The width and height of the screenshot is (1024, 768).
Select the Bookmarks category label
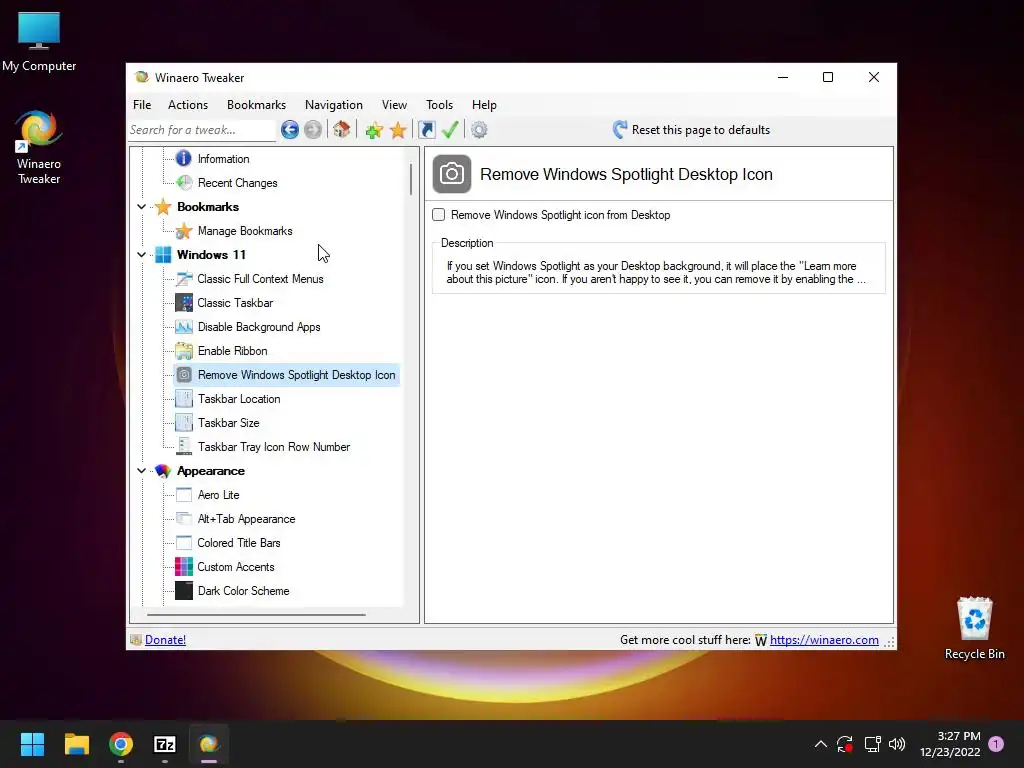tap(208, 207)
